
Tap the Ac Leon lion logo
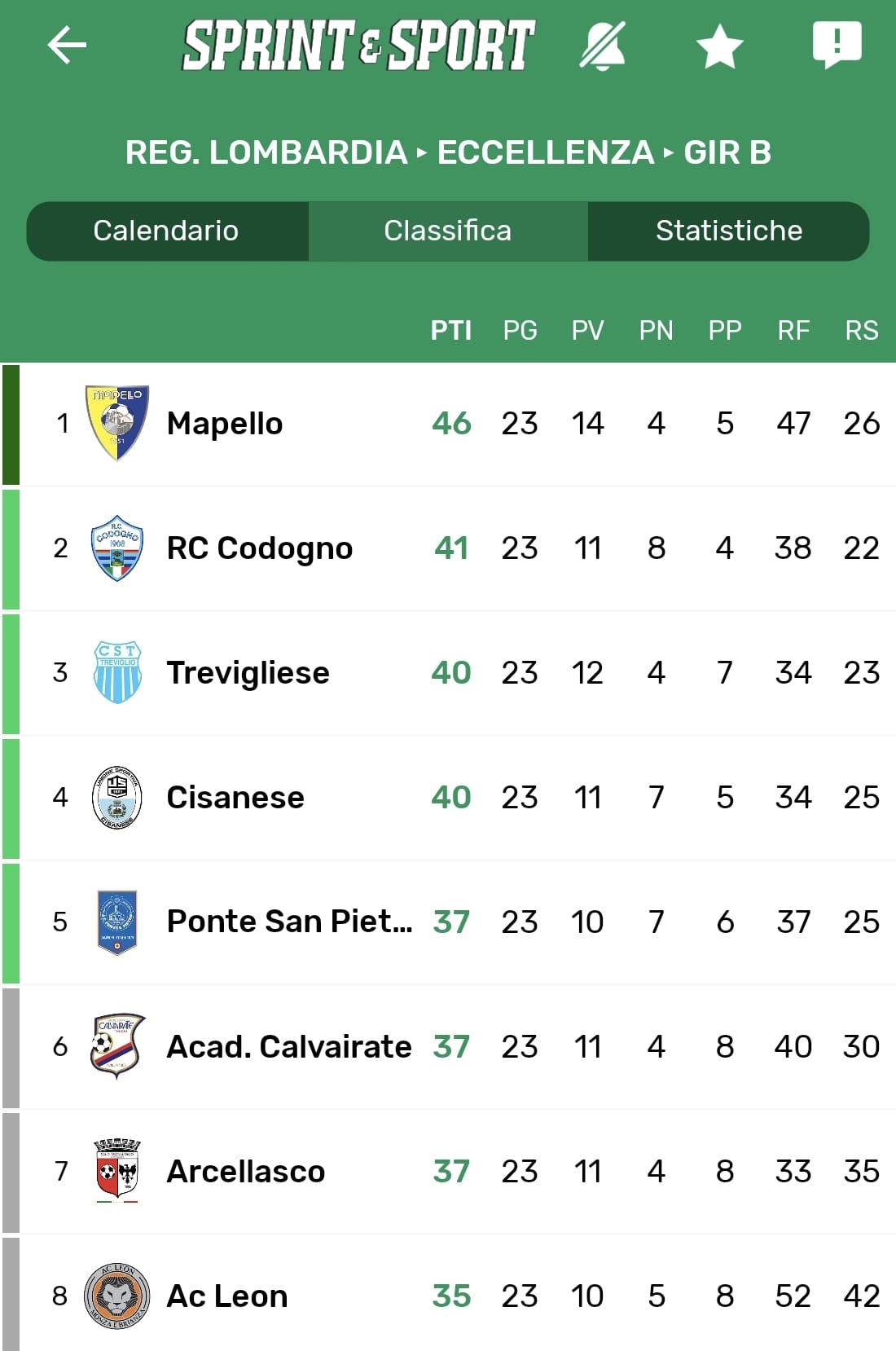tap(117, 1296)
